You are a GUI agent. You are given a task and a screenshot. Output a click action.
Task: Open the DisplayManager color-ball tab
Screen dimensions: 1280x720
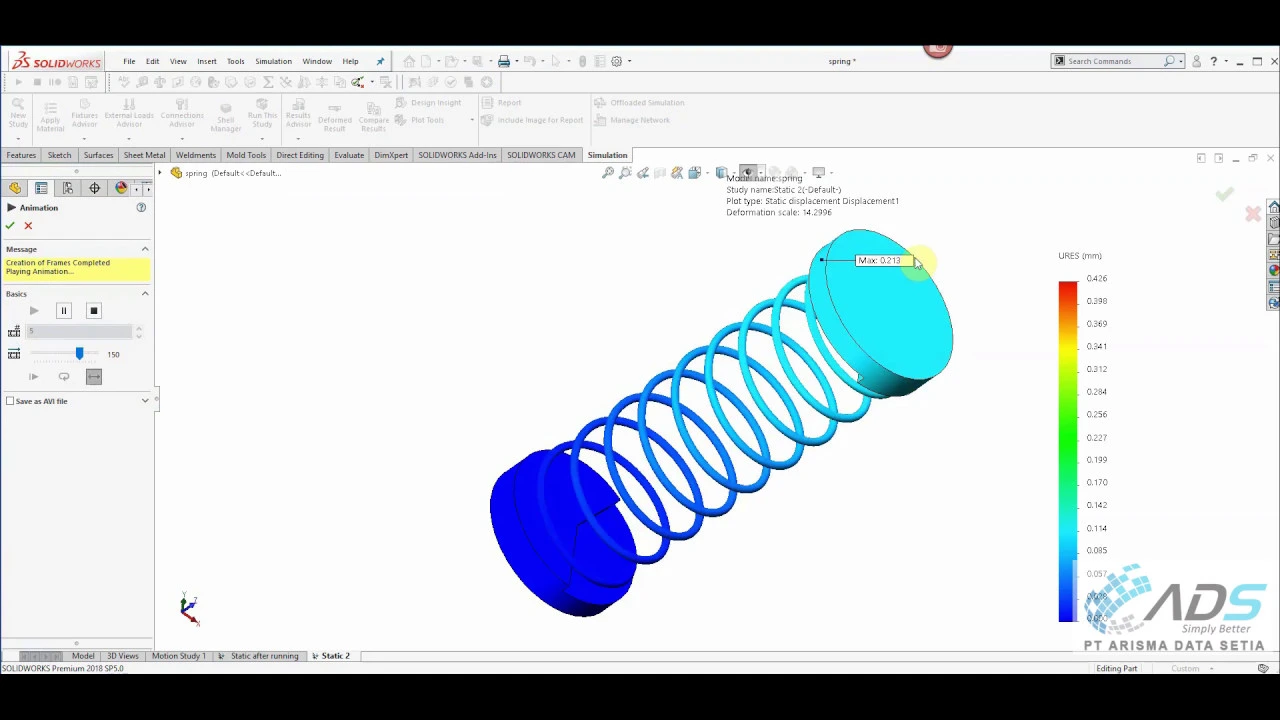click(121, 188)
